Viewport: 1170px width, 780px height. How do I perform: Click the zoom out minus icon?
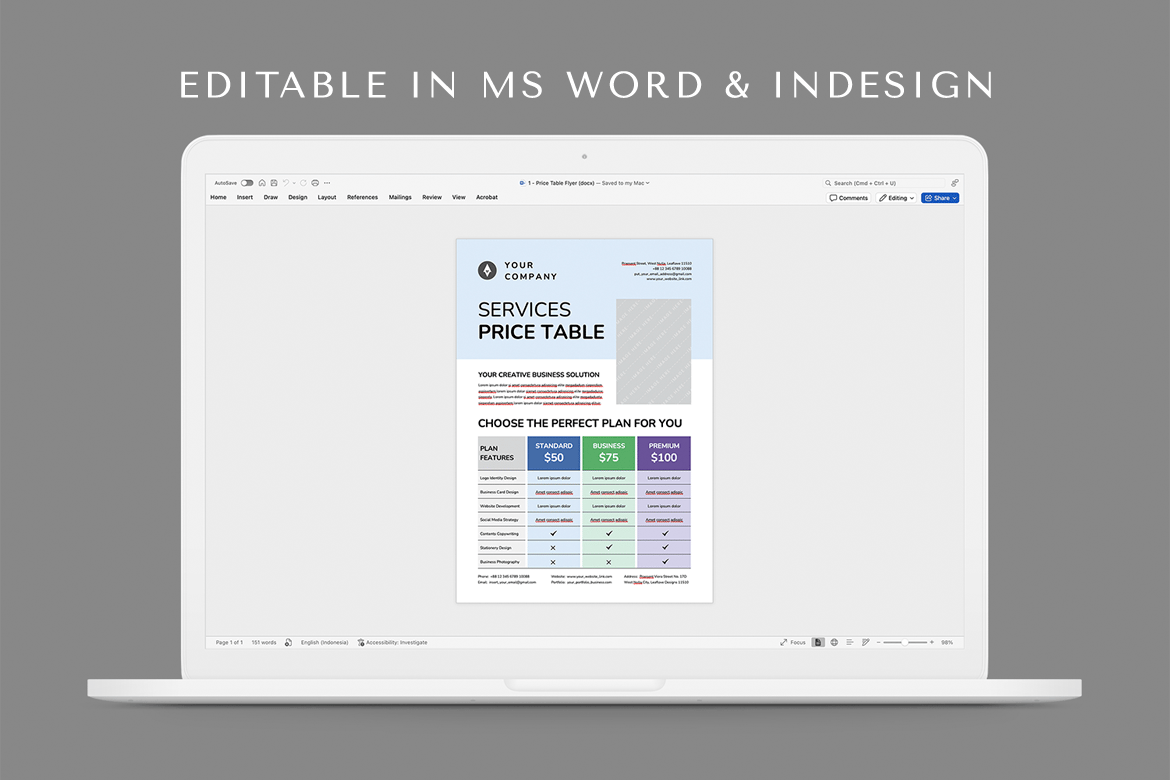point(878,642)
